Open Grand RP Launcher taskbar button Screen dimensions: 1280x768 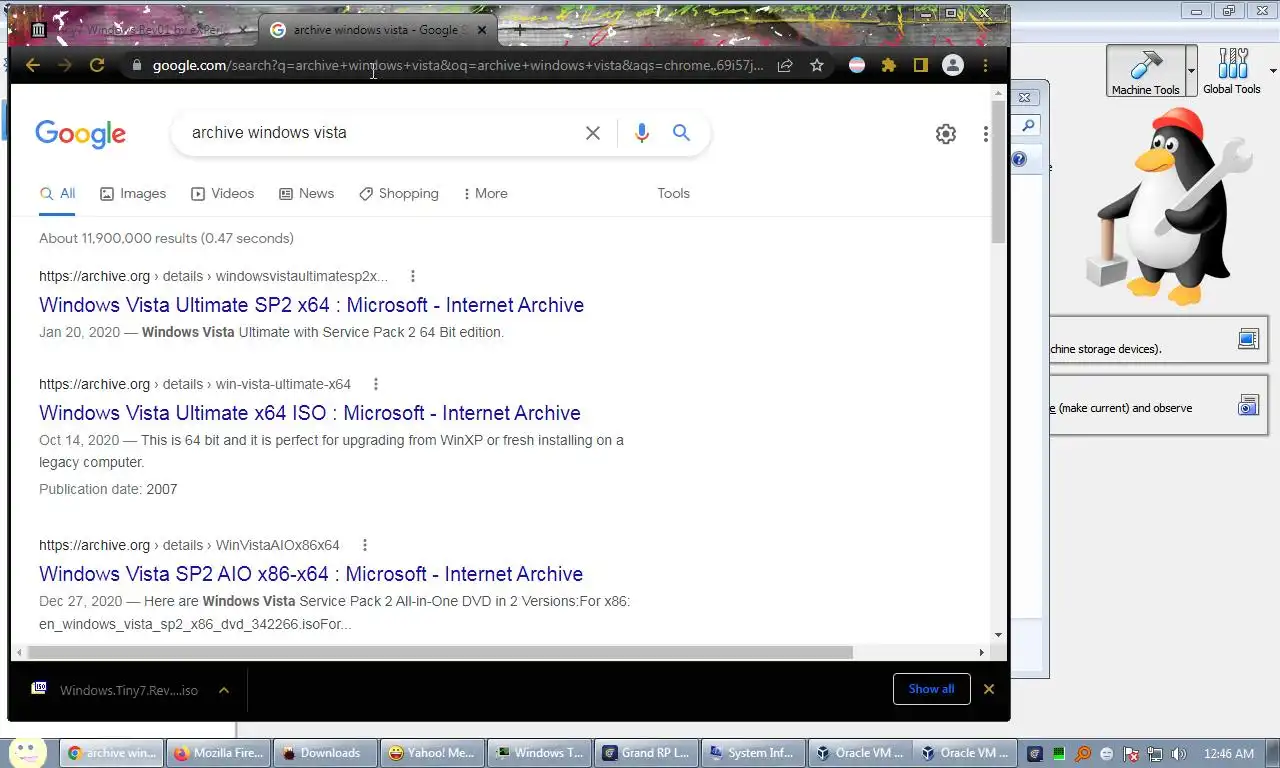(645, 753)
